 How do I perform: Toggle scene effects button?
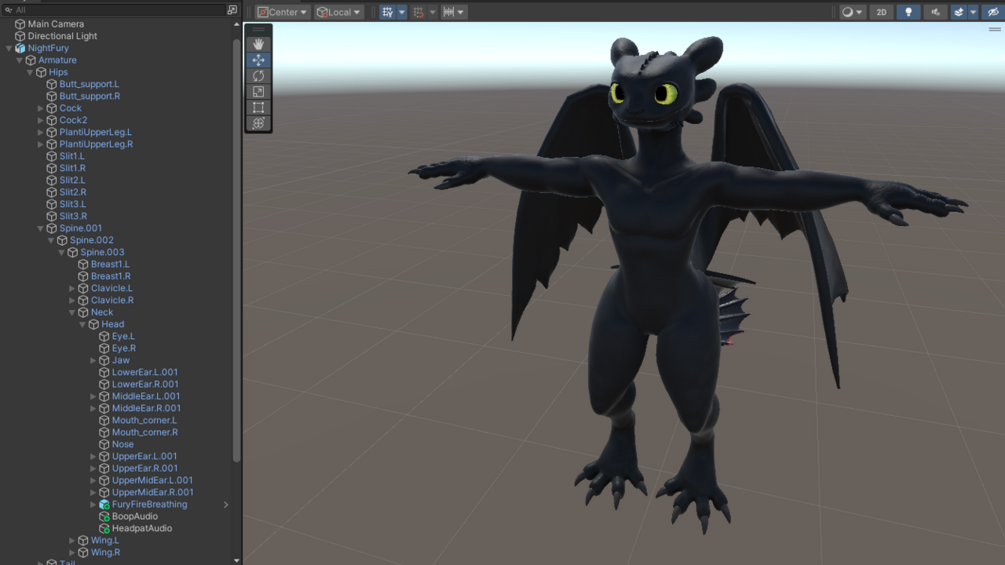pos(959,12)
